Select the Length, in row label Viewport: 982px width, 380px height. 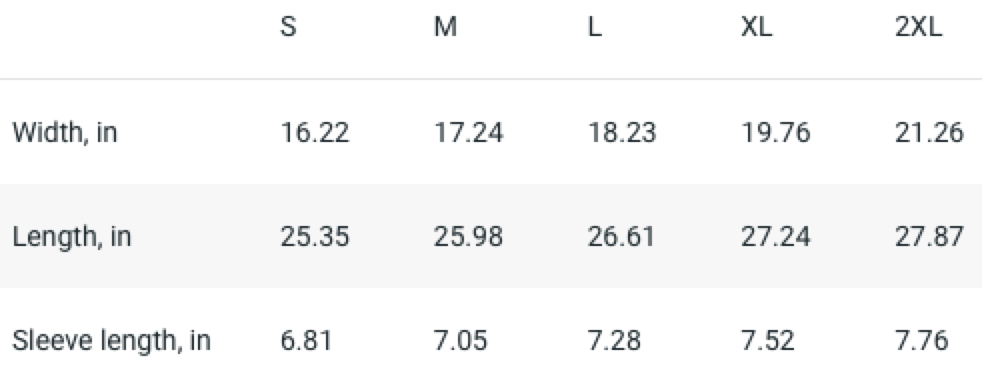click(x=72, y=237)
